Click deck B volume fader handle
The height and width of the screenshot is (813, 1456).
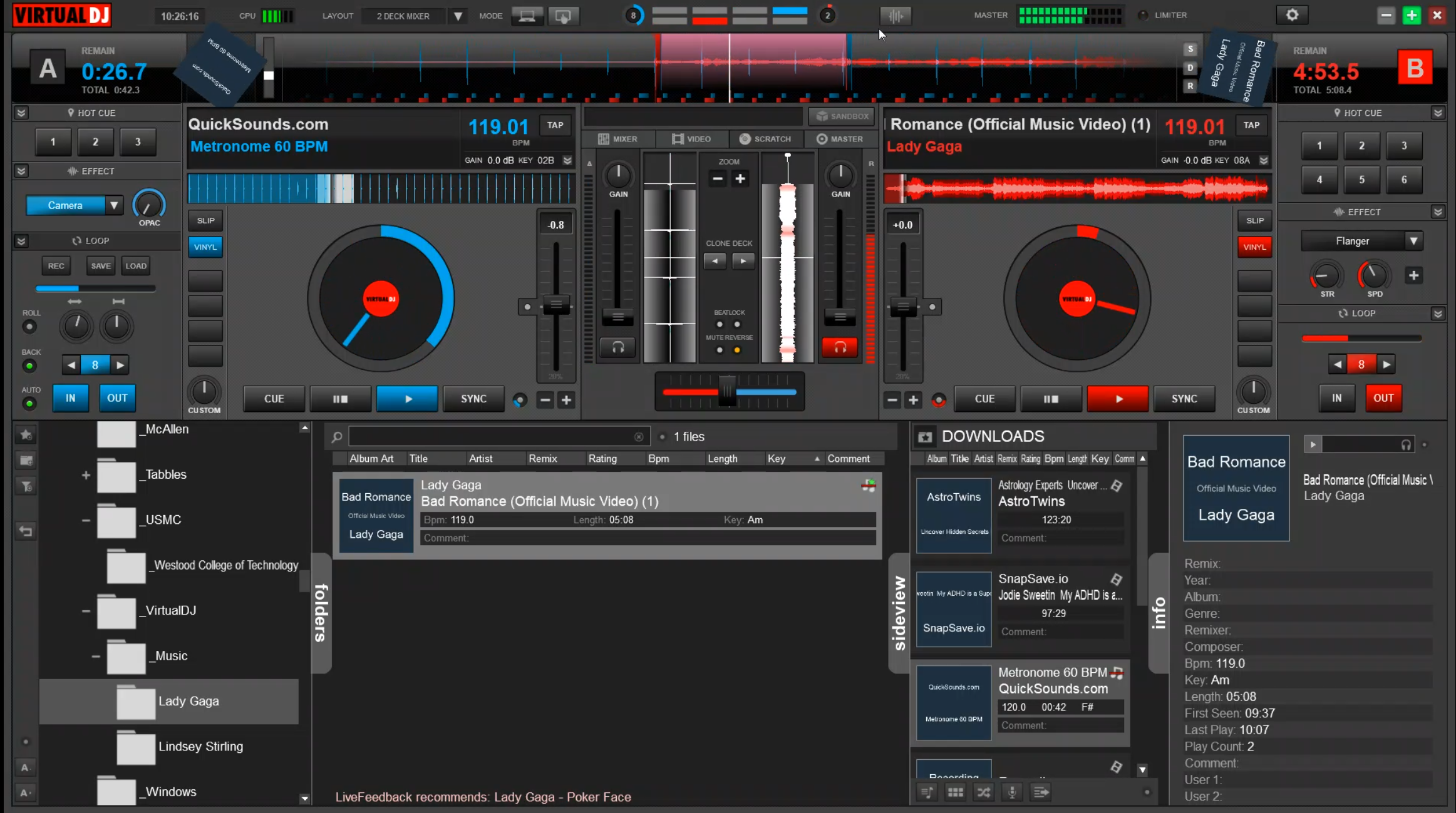click(x=840, y=317)
